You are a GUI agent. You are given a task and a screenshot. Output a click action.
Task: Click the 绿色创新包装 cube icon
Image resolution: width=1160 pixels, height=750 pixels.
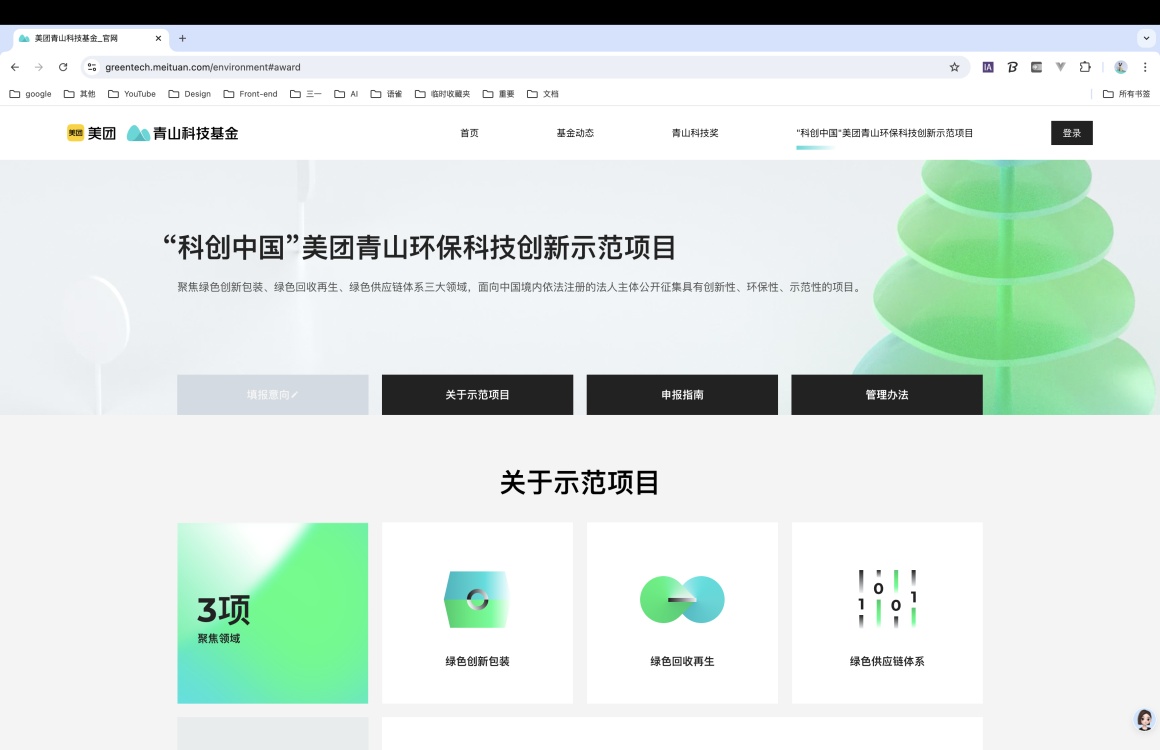pos(477,599)
